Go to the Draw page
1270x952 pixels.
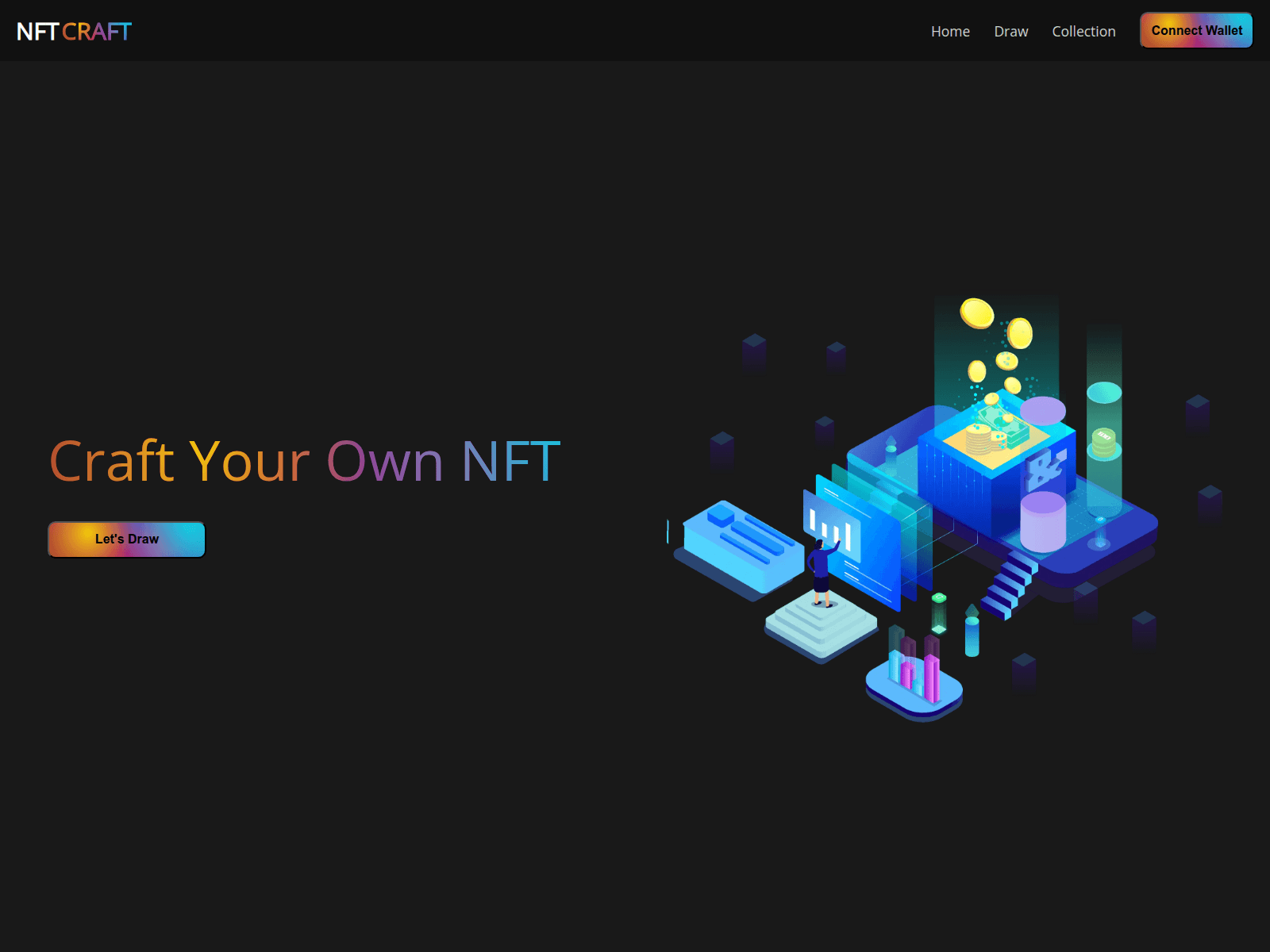[x=1010, y=31]
